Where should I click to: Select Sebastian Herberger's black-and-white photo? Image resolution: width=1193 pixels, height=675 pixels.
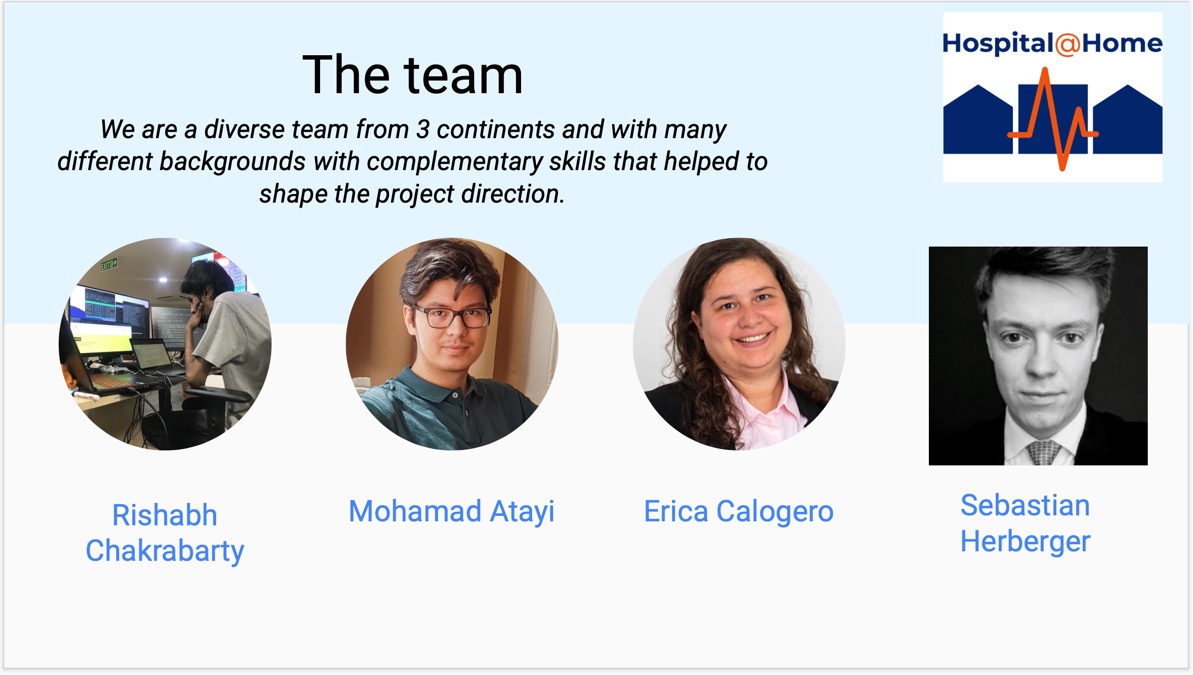[x=1038, y=355]
